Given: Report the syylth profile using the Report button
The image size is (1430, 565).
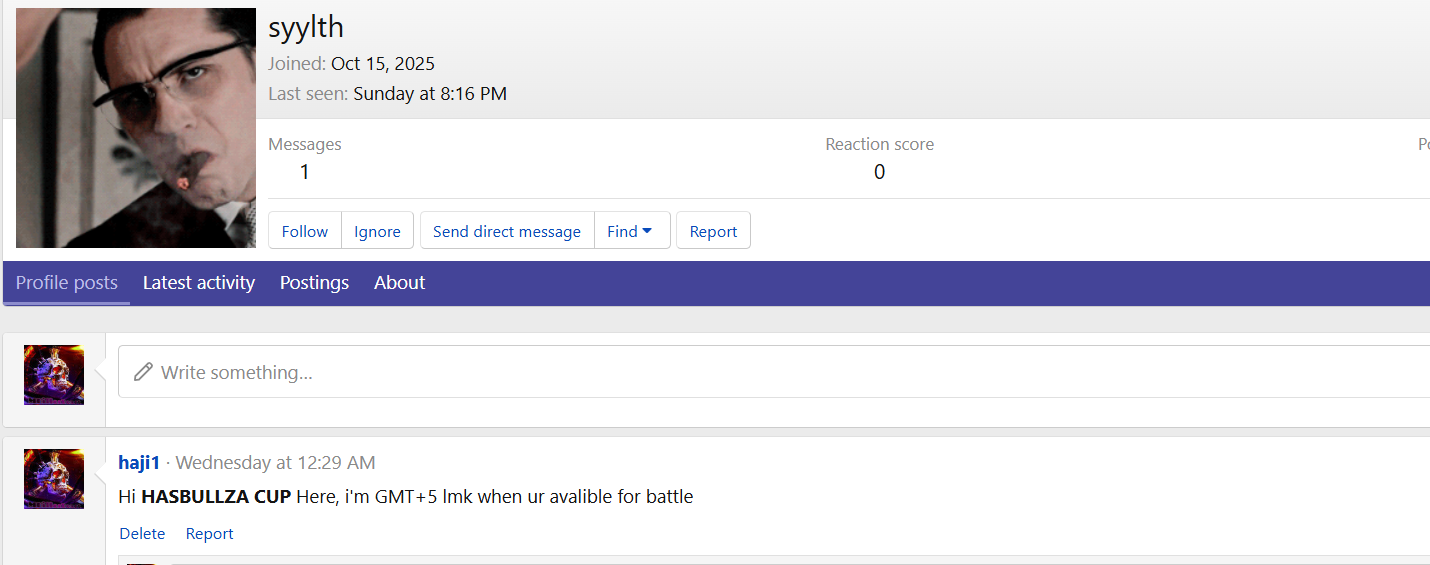Looking at the screenshot, I should 713,231.
